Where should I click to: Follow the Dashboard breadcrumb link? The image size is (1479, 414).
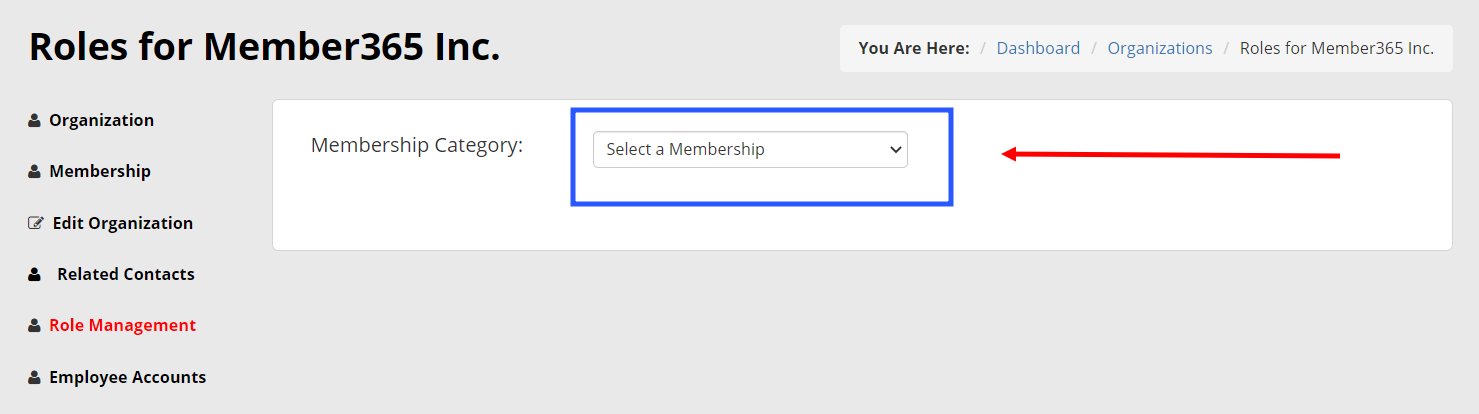1038,48
